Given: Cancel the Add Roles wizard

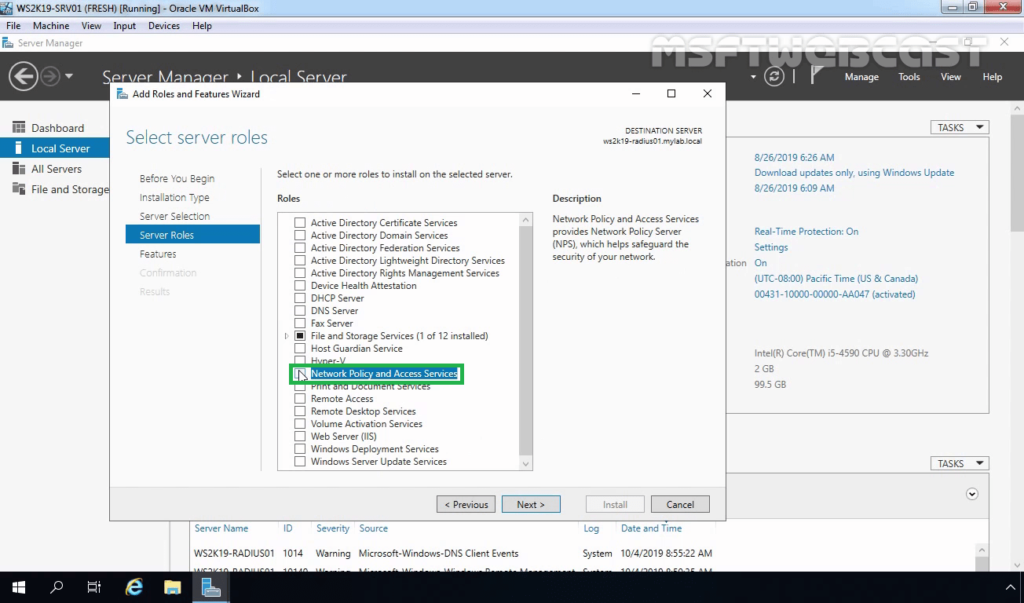Looking at the screenshot, I should point(680,504).
